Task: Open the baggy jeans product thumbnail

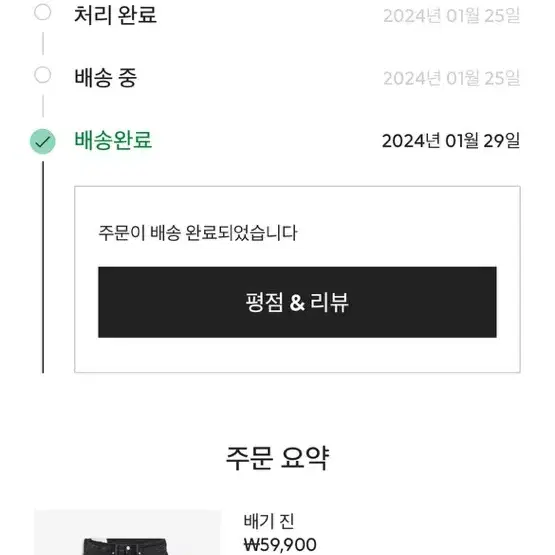Action: point(127,532)
